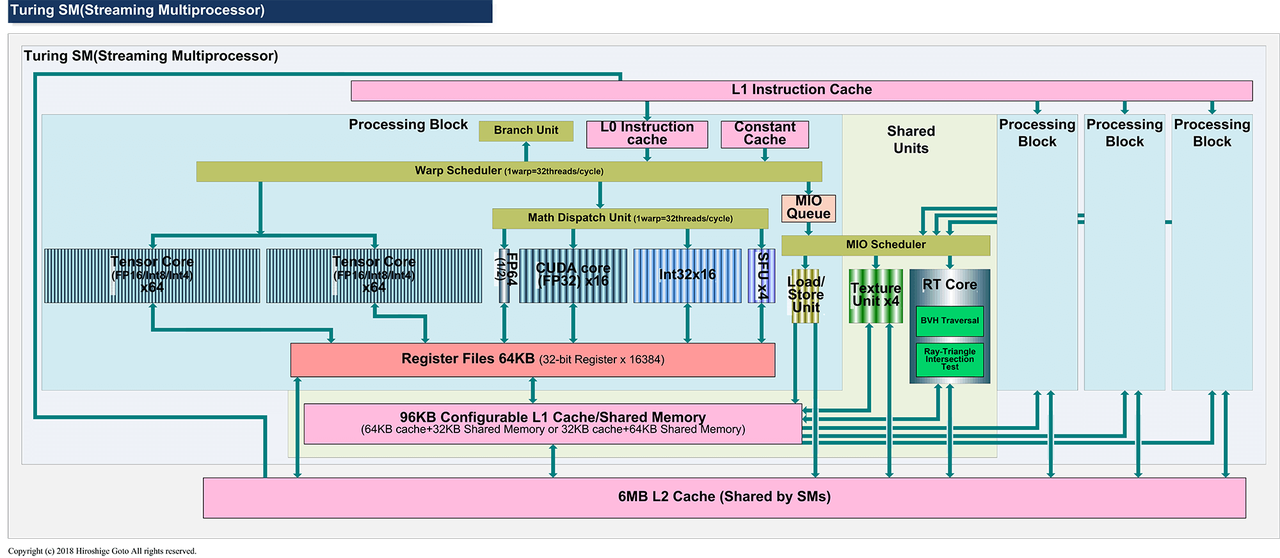
Task: Select the CUDA core (FP32) x16 block
Action: [x=573, y=276]
